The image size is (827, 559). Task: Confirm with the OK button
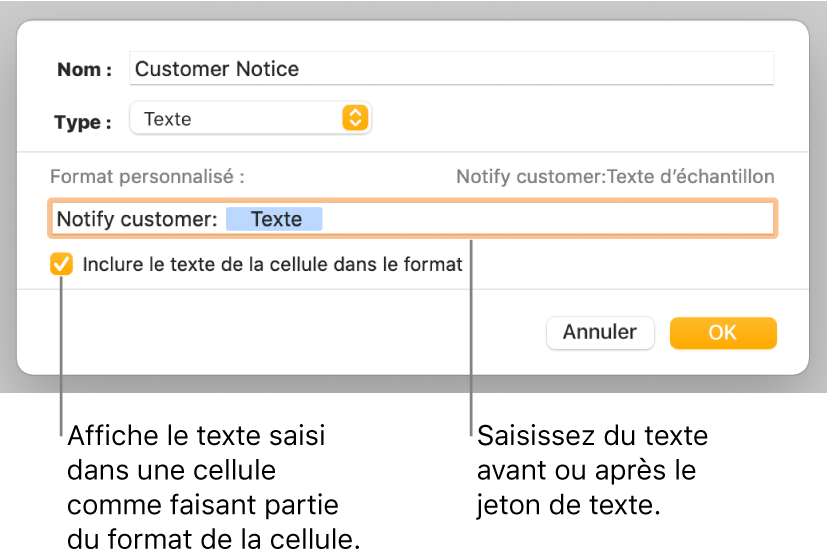[x=723, y=333]
